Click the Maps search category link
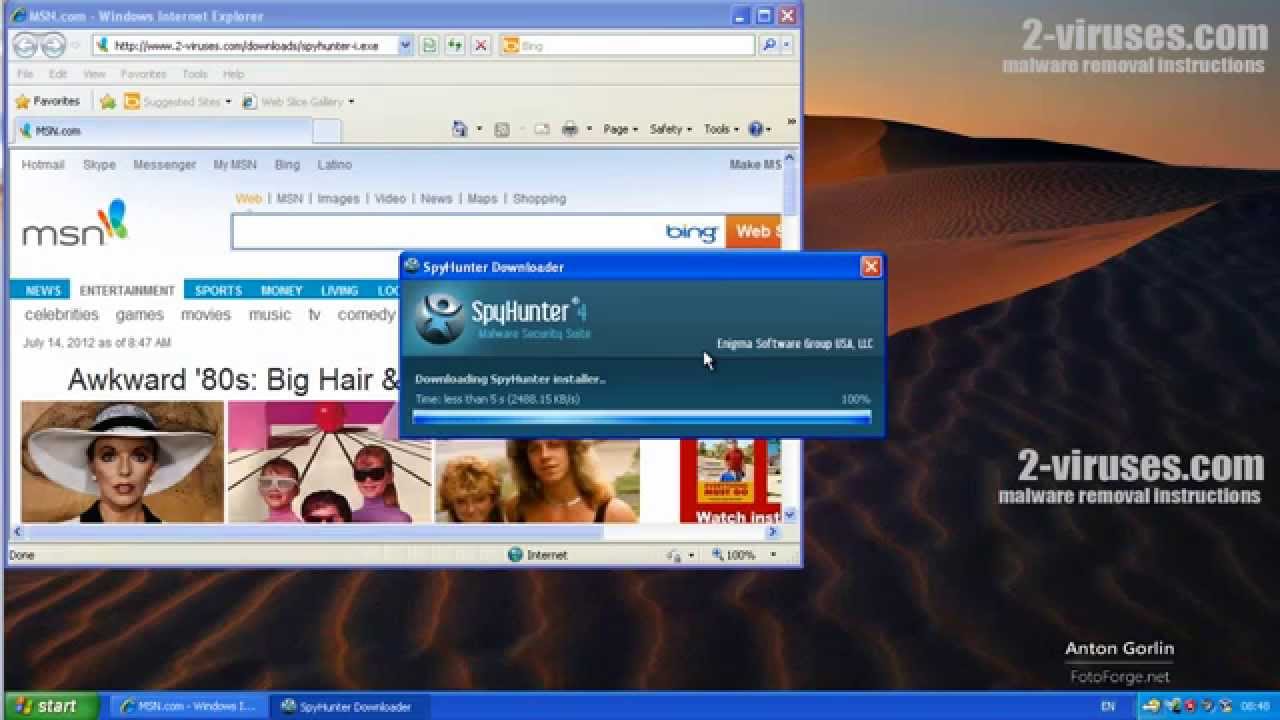 482,199
